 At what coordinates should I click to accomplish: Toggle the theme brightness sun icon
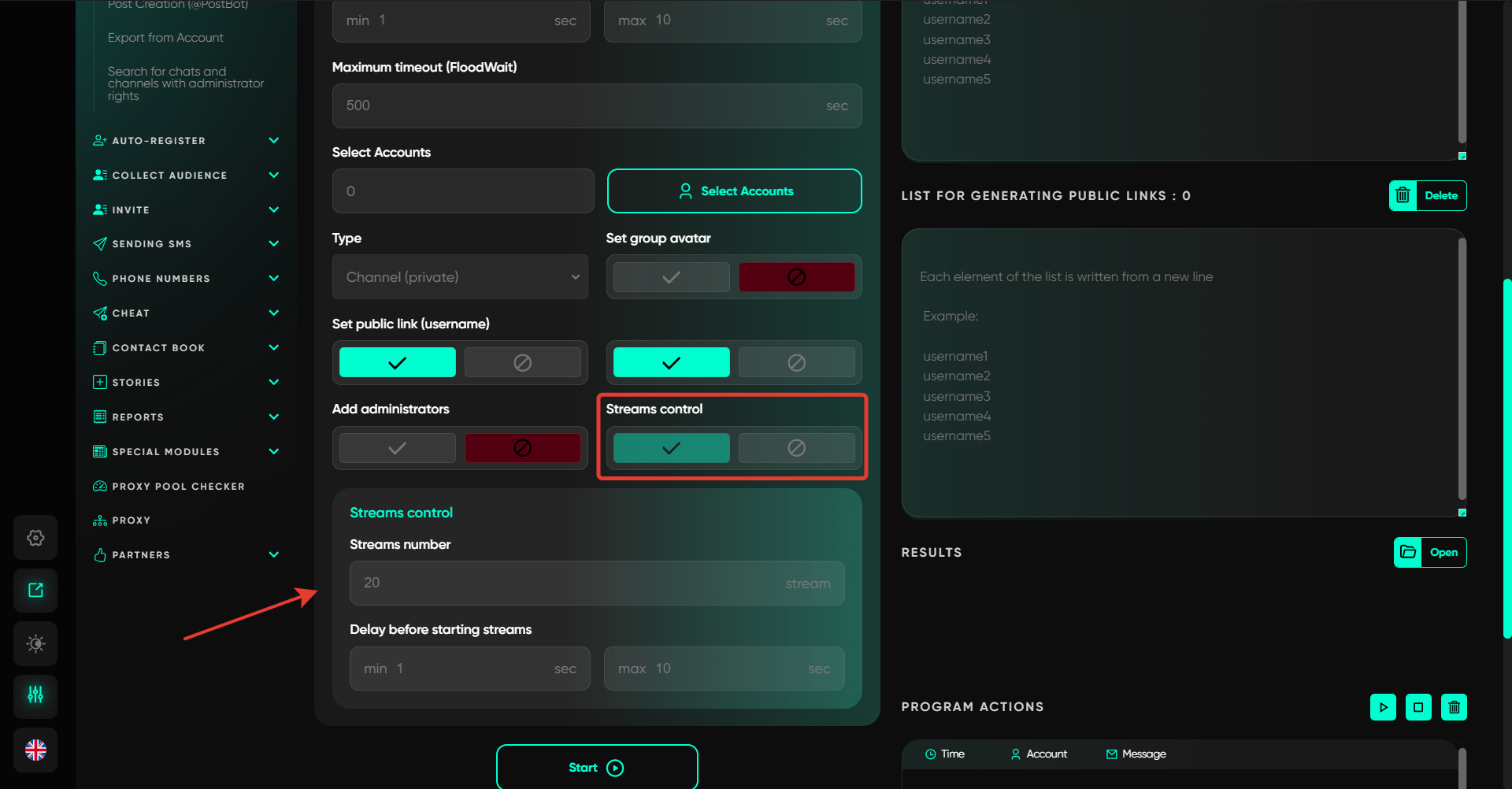pyautogui.click(x=35, y=643)
